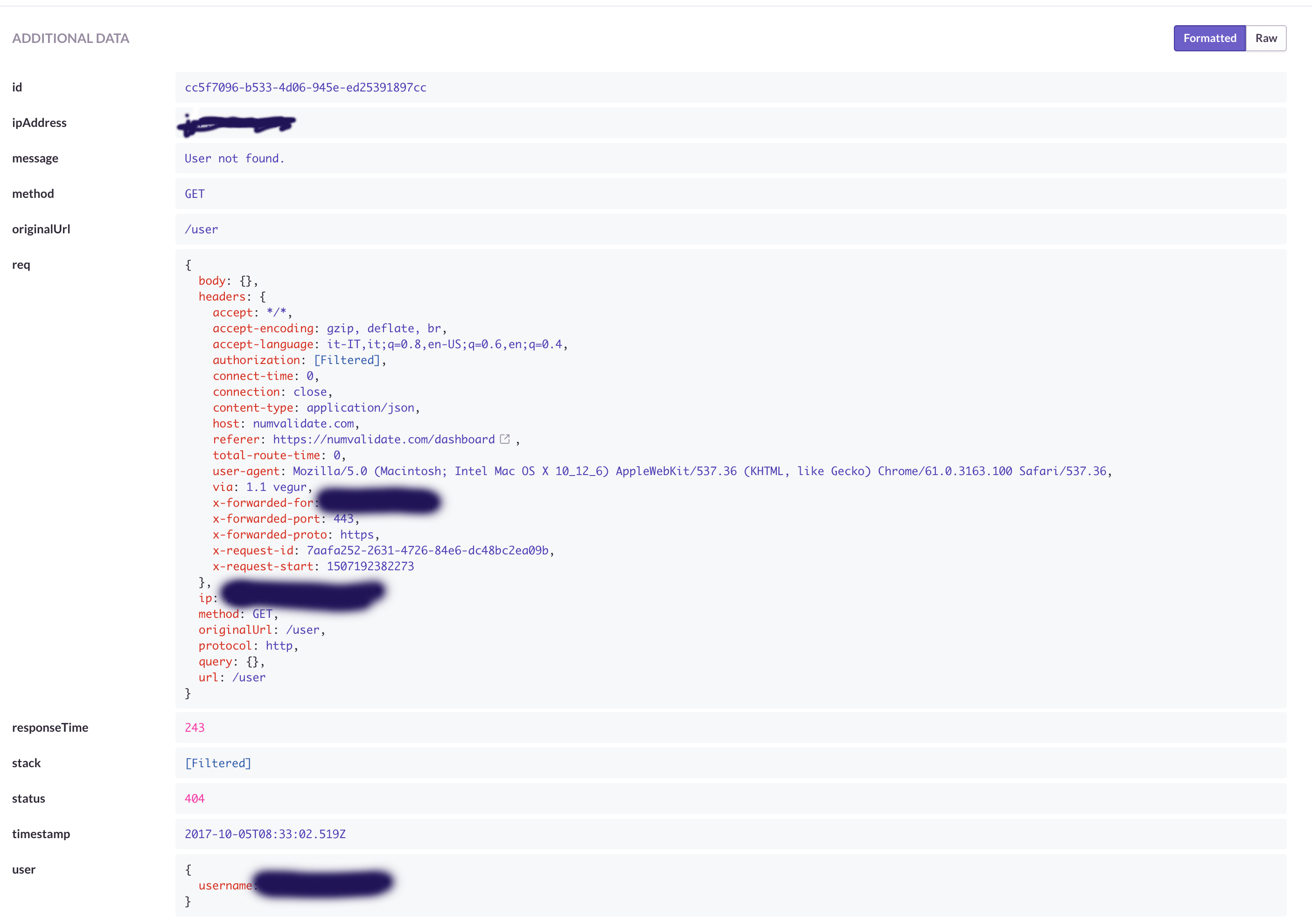Click the originalUrl value /user
Image resolution: width=1312 pixels, height=924 pixels.
pos(201,229)
